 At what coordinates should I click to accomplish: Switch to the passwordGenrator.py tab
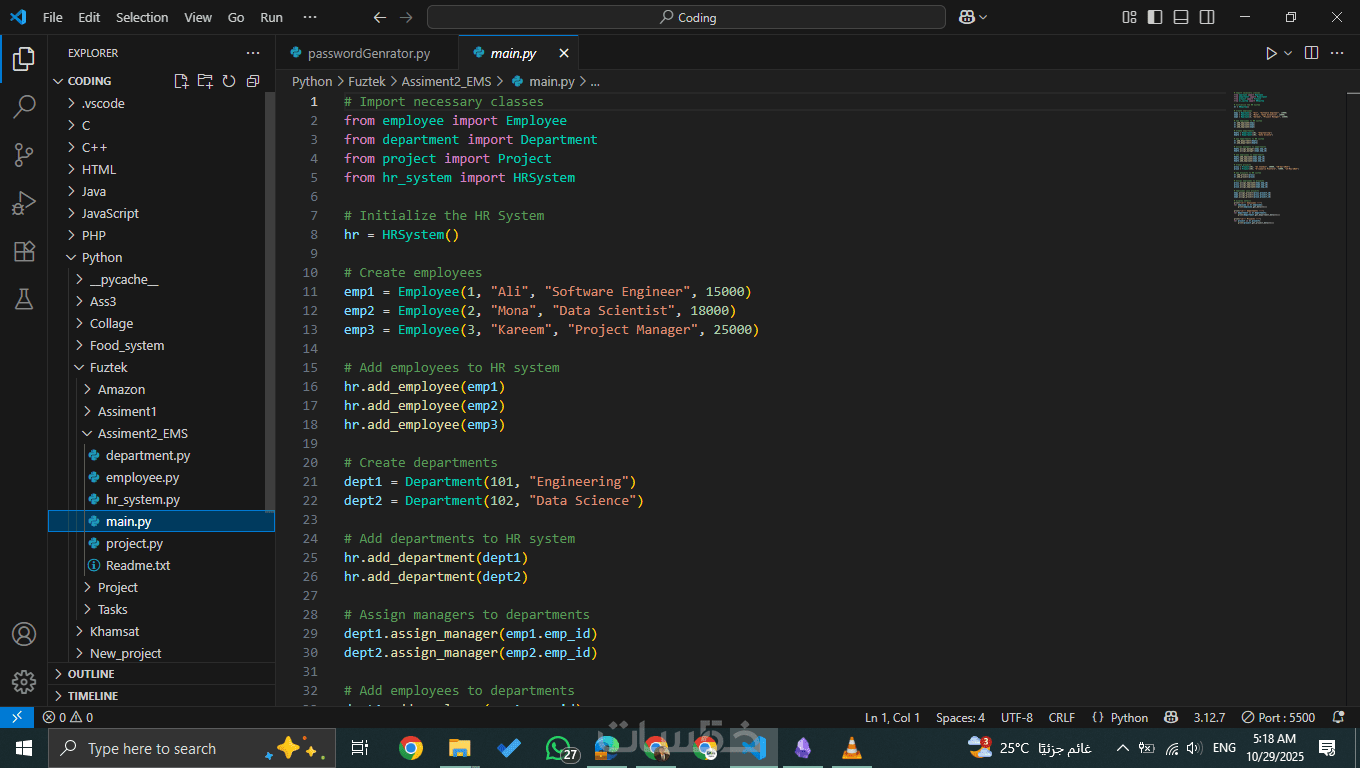(x=368, y=53)
